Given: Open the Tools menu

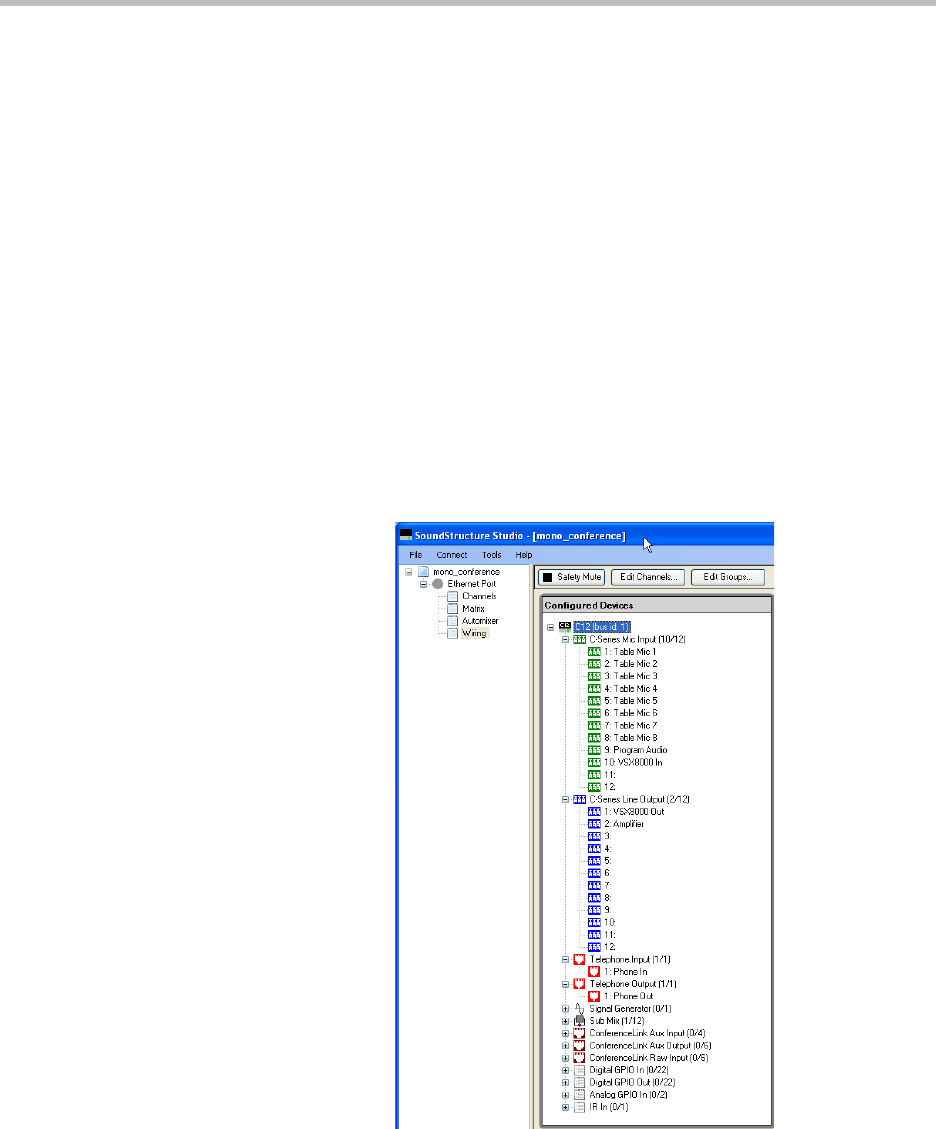Looking at the screenshot, I should (x=491, y=554).
